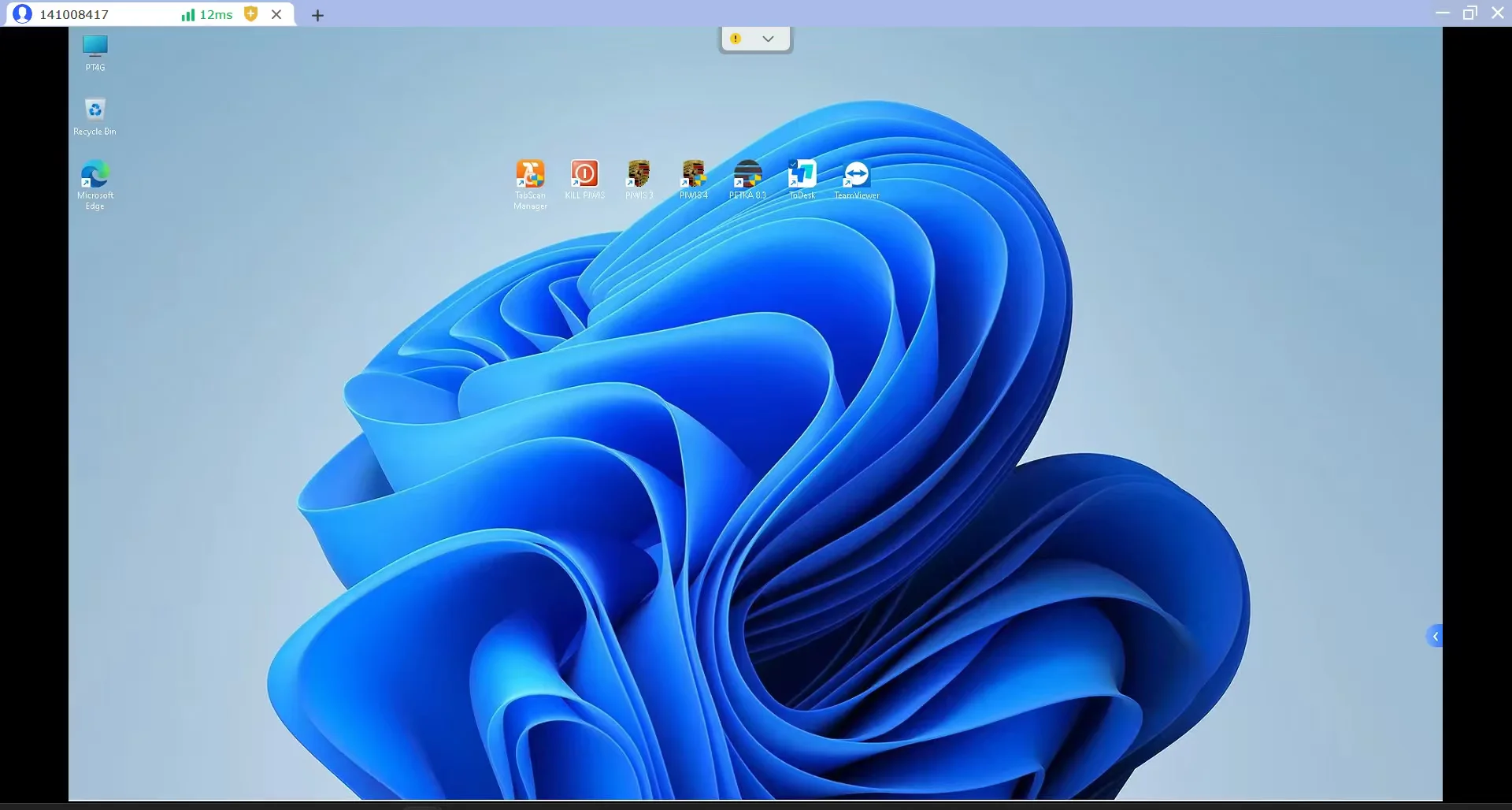The image size is (1512, 810).
Task: Select the TeamViewer desktop shortcut
Action: click(x=856, y=180)
